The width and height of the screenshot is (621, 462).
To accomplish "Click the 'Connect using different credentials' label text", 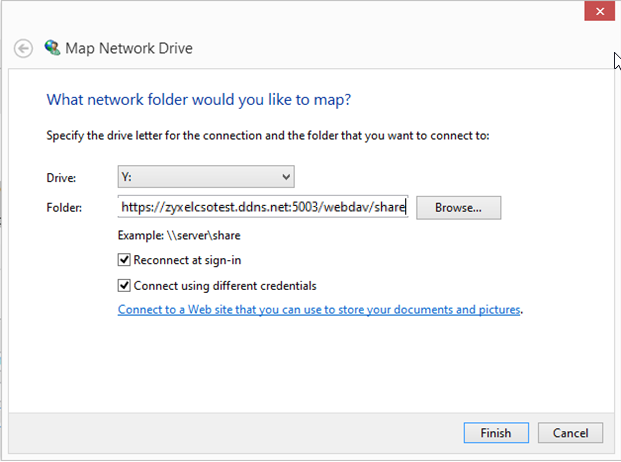I will (x=225, y=285).
